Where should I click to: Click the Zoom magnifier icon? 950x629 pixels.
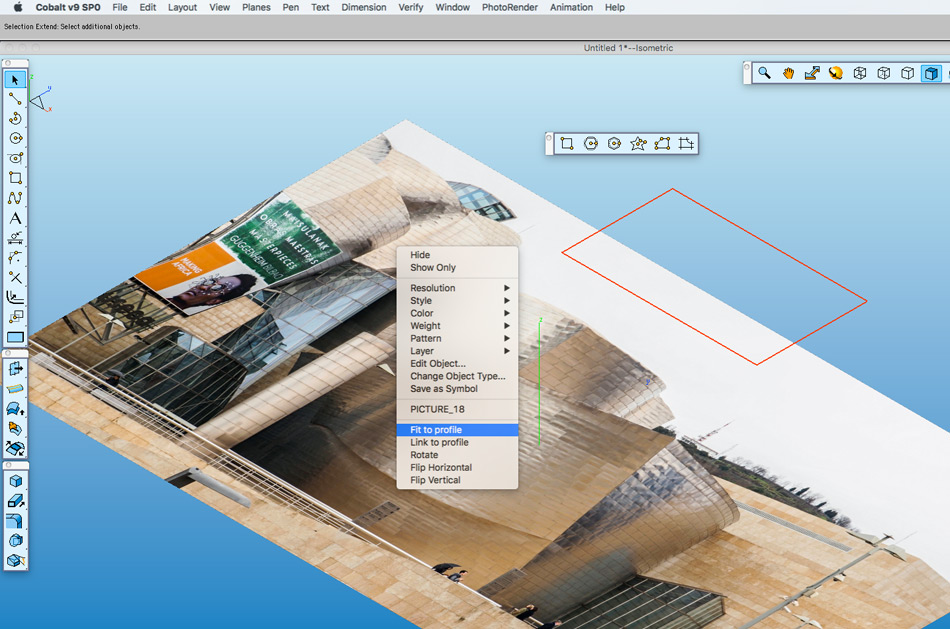pyautogui.click(x=764, y=73)
